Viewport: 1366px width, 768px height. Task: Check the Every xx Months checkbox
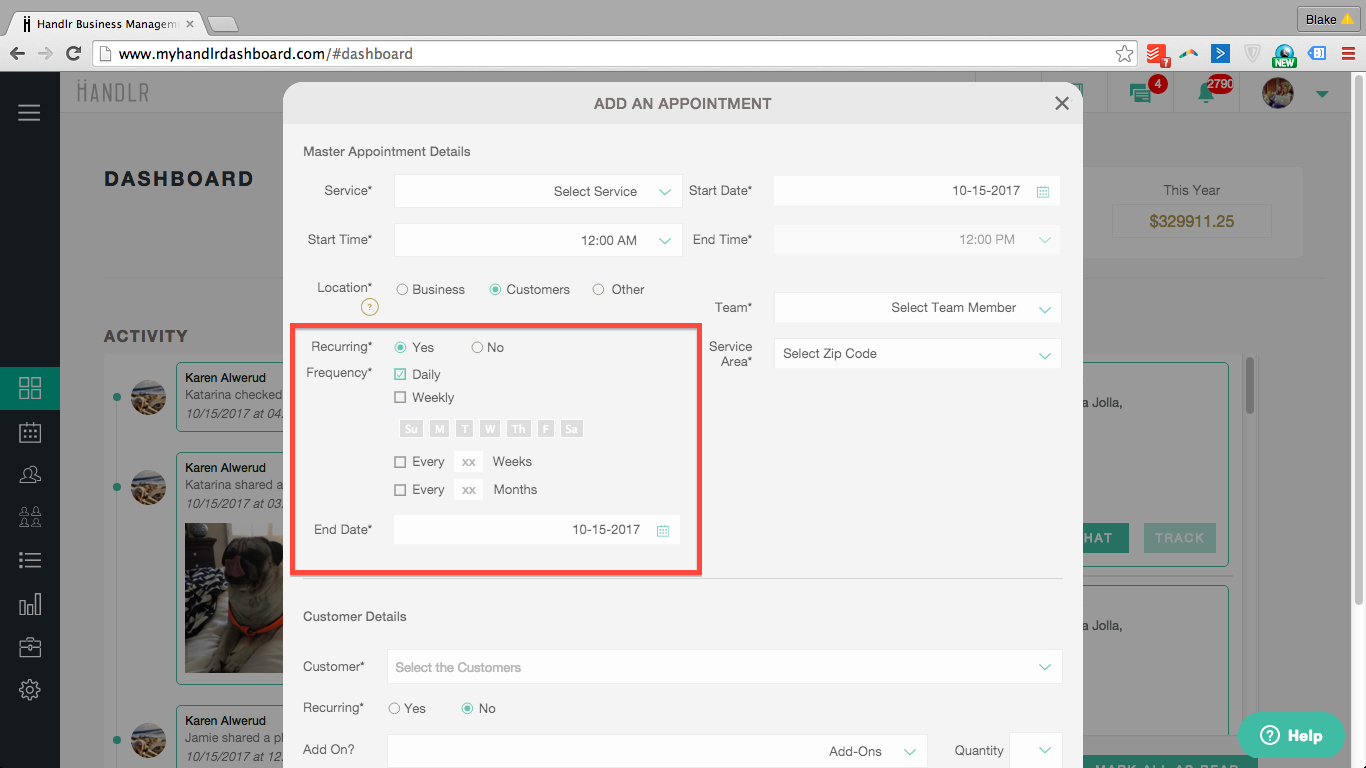pos(400,490)
